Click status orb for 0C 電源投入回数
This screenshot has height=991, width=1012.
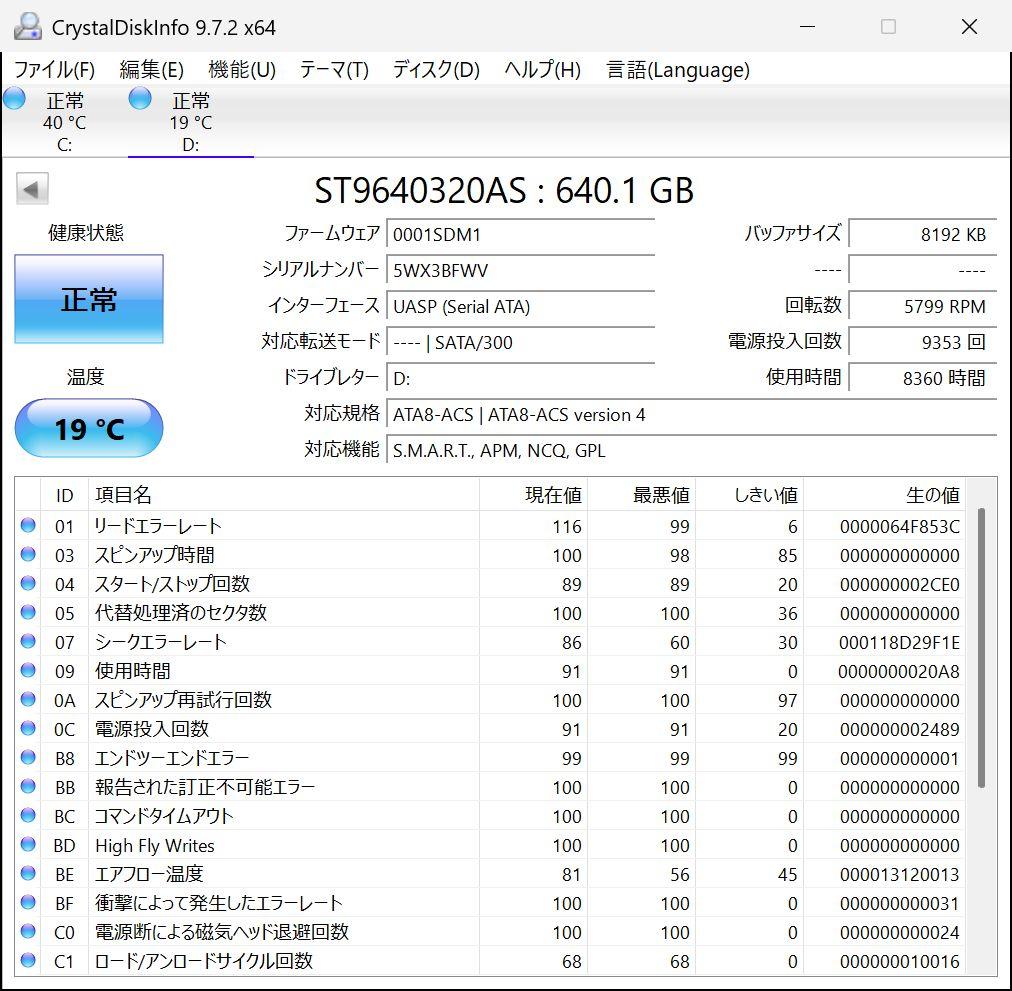pyautogui.click(x=28, y=728)
